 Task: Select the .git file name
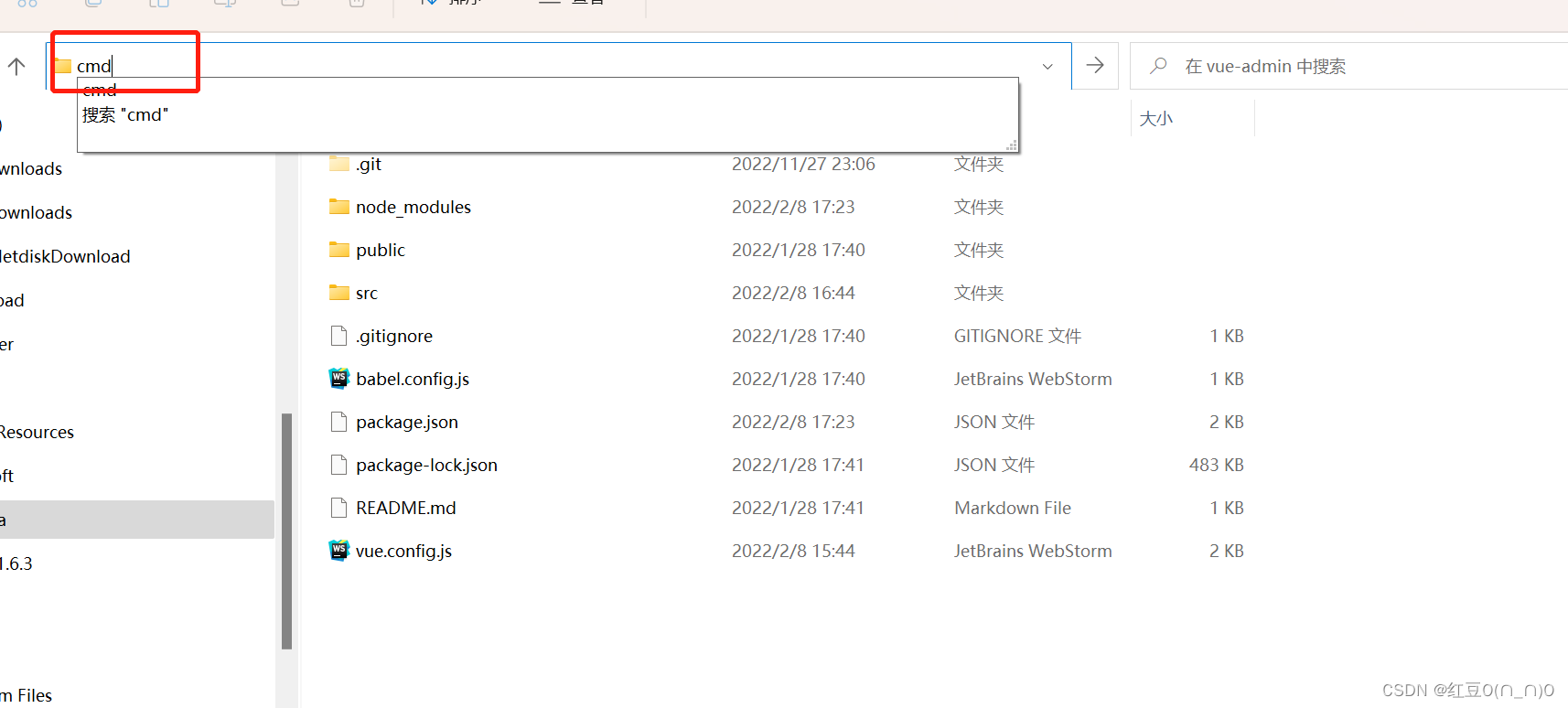[x=369, y=165]
